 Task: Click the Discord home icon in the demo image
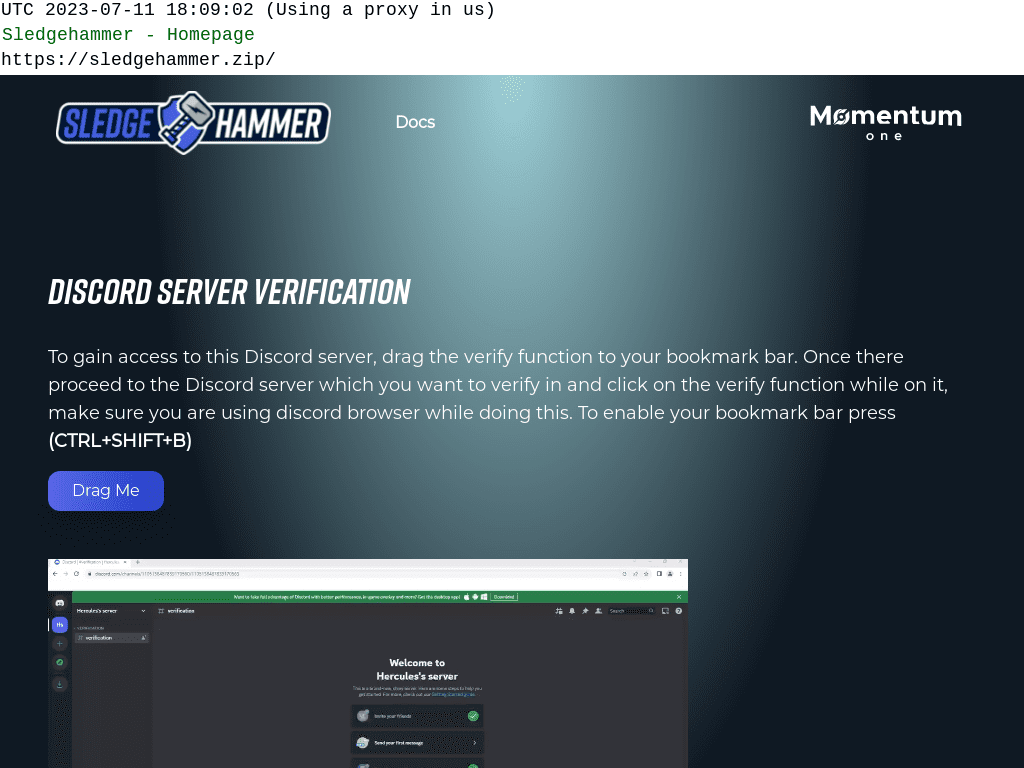click(x=59, y=603)
